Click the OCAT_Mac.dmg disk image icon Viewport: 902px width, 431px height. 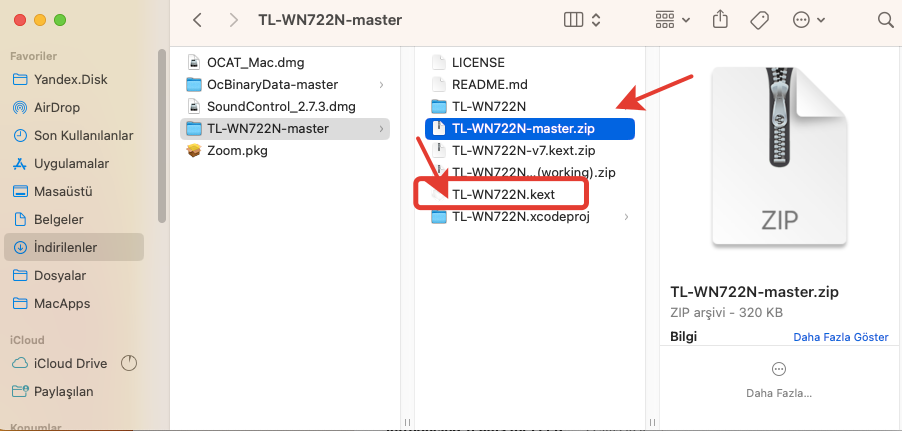[x=194, y=62]
